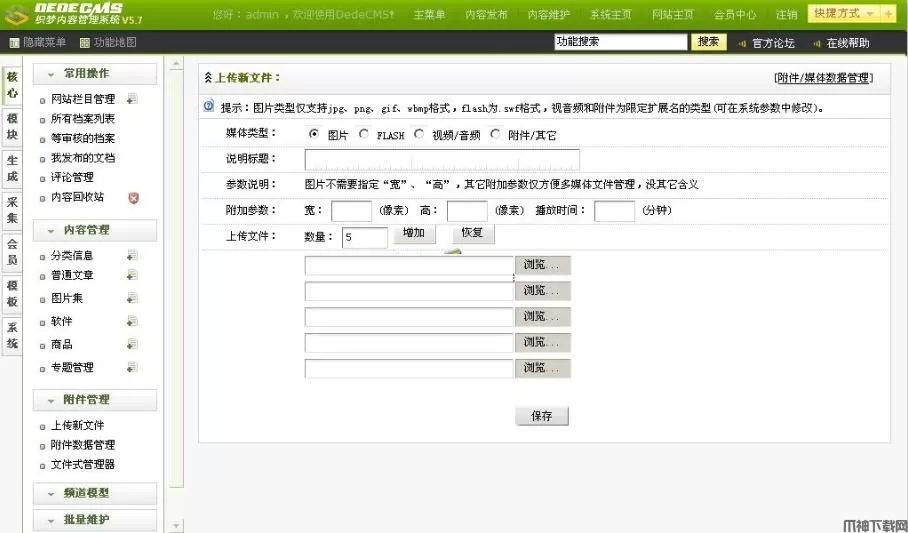Click the speaker icon before 在线帮助
This screenshot has height=533, width=908.
817,43
